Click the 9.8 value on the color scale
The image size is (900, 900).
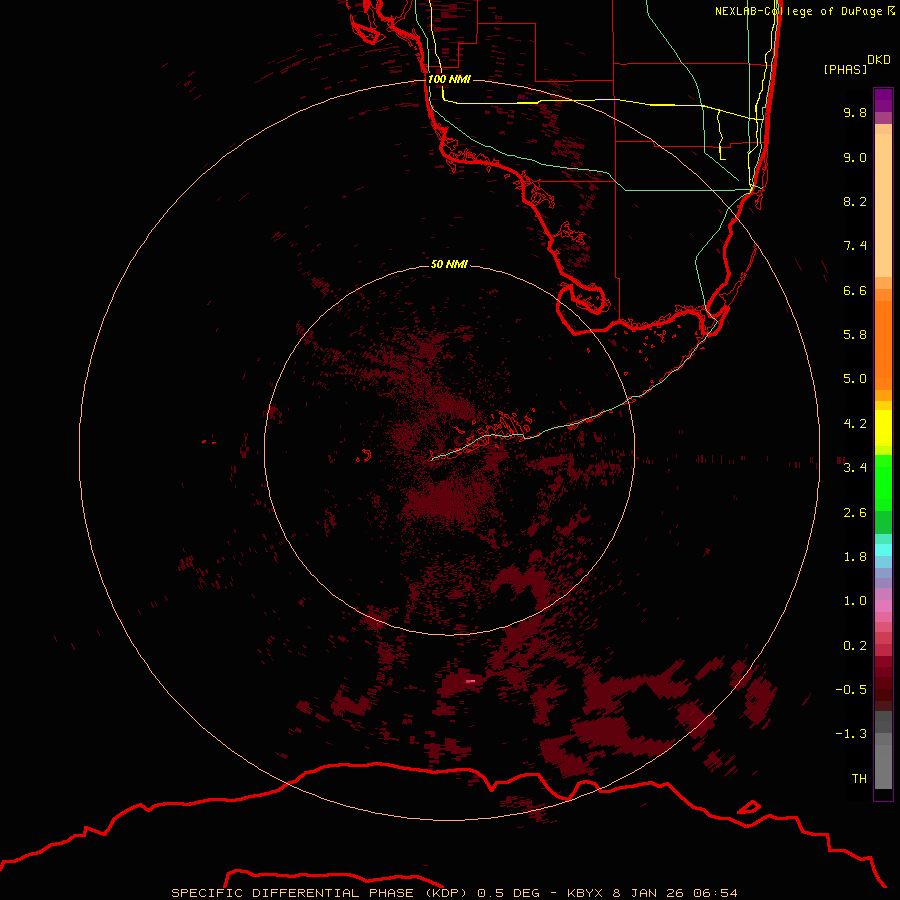point(855,112)
